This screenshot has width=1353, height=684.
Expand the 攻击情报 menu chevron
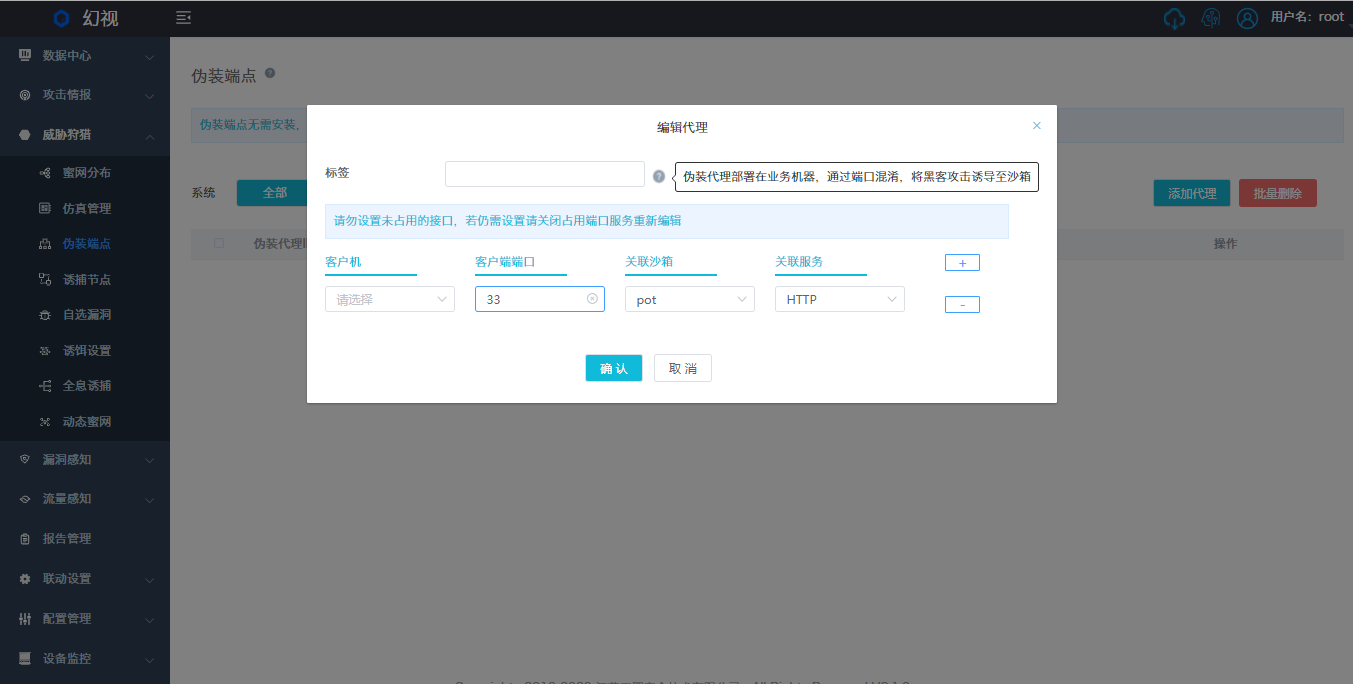click(x=150, y=97)
